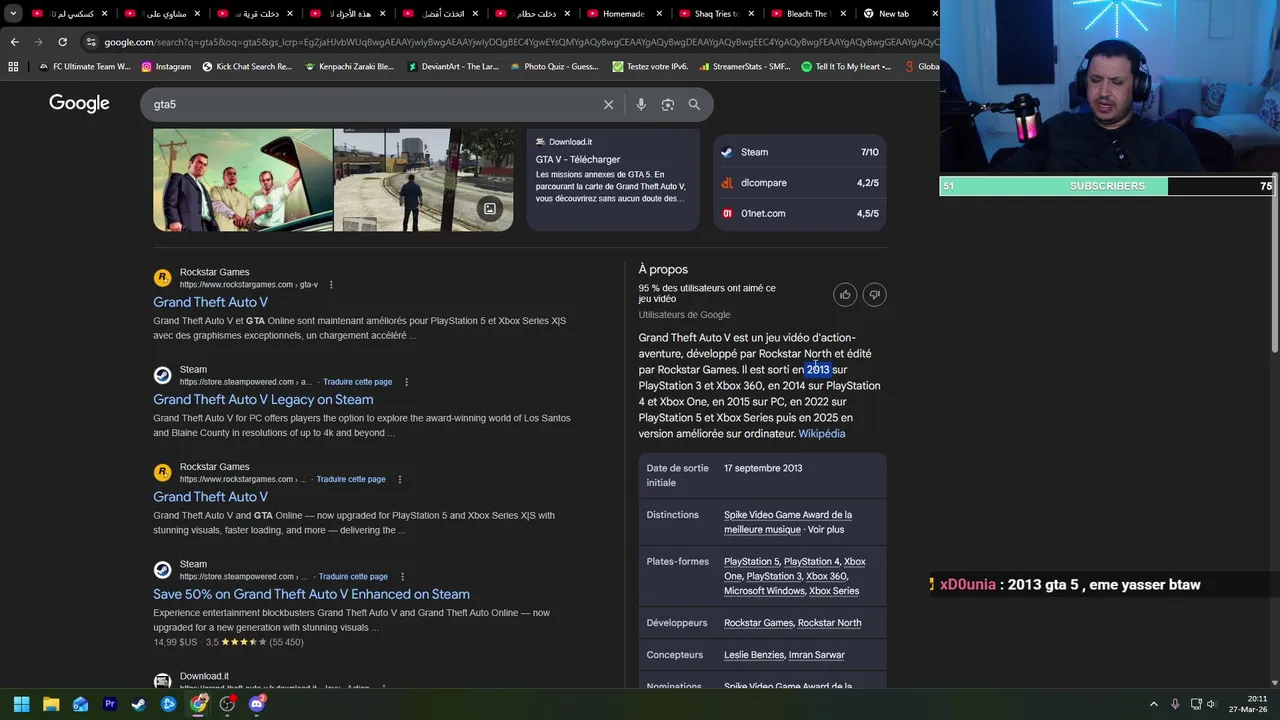Start voice search with microphone icon
This screenshot has width=1280, height=720.
[641, 104]
